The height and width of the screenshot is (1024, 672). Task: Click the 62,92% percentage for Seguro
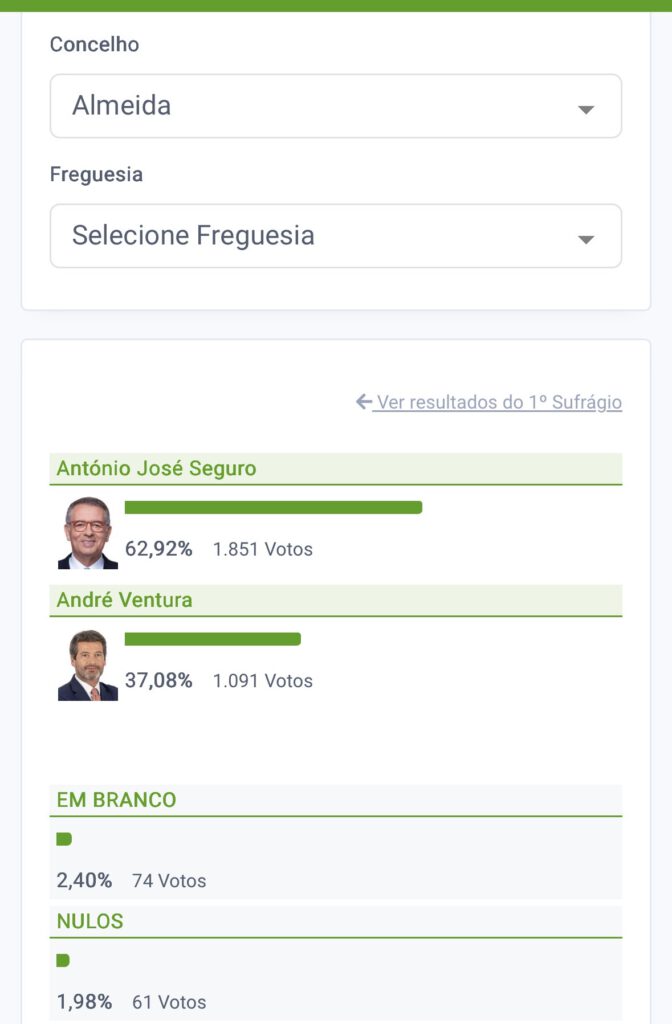click(158, 549)
